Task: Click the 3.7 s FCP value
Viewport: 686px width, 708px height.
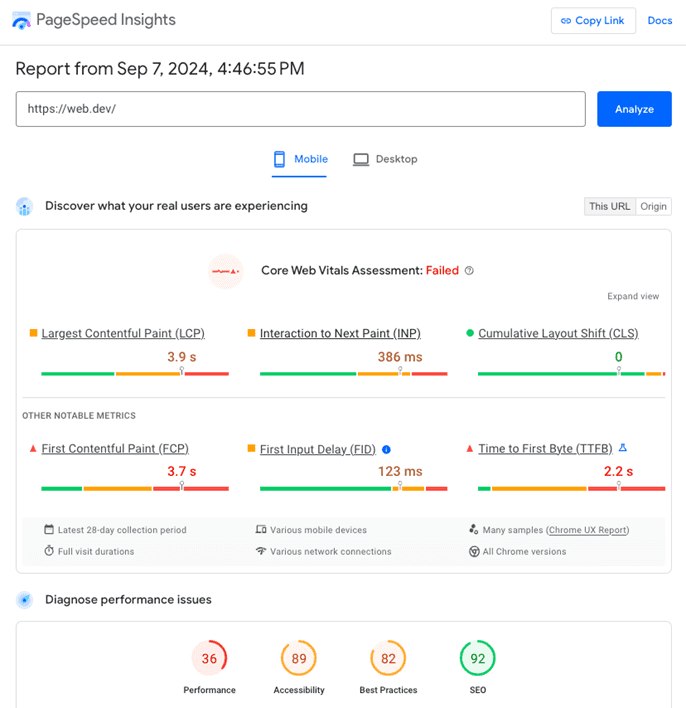Action: click(x=182, y=471)
